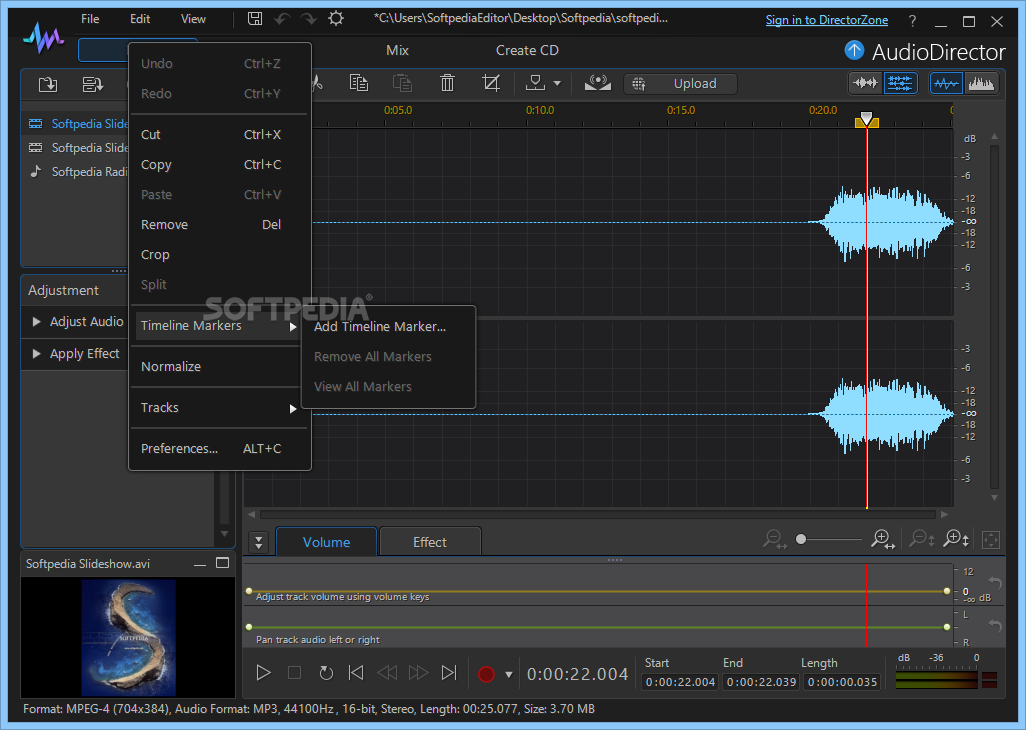Screen dimensions: 1026x730
Task: Click zoom in horizontally icon
Action: 883,540
